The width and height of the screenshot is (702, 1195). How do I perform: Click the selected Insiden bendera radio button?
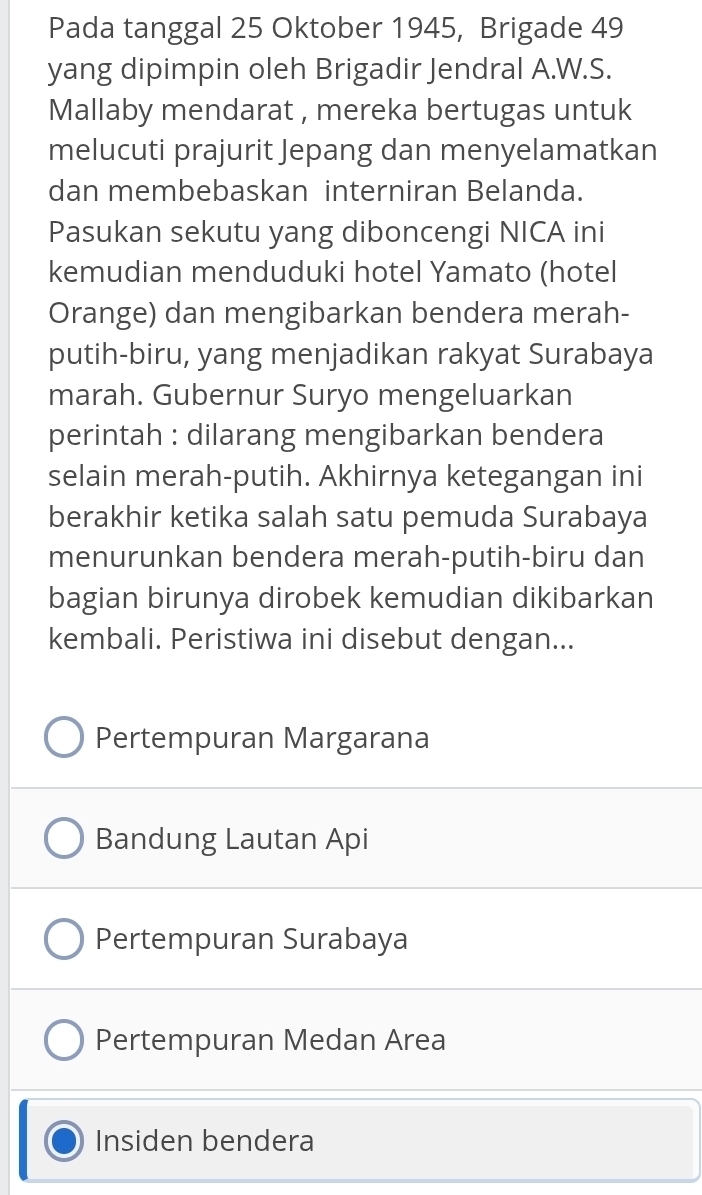(x=64, y=1141)
